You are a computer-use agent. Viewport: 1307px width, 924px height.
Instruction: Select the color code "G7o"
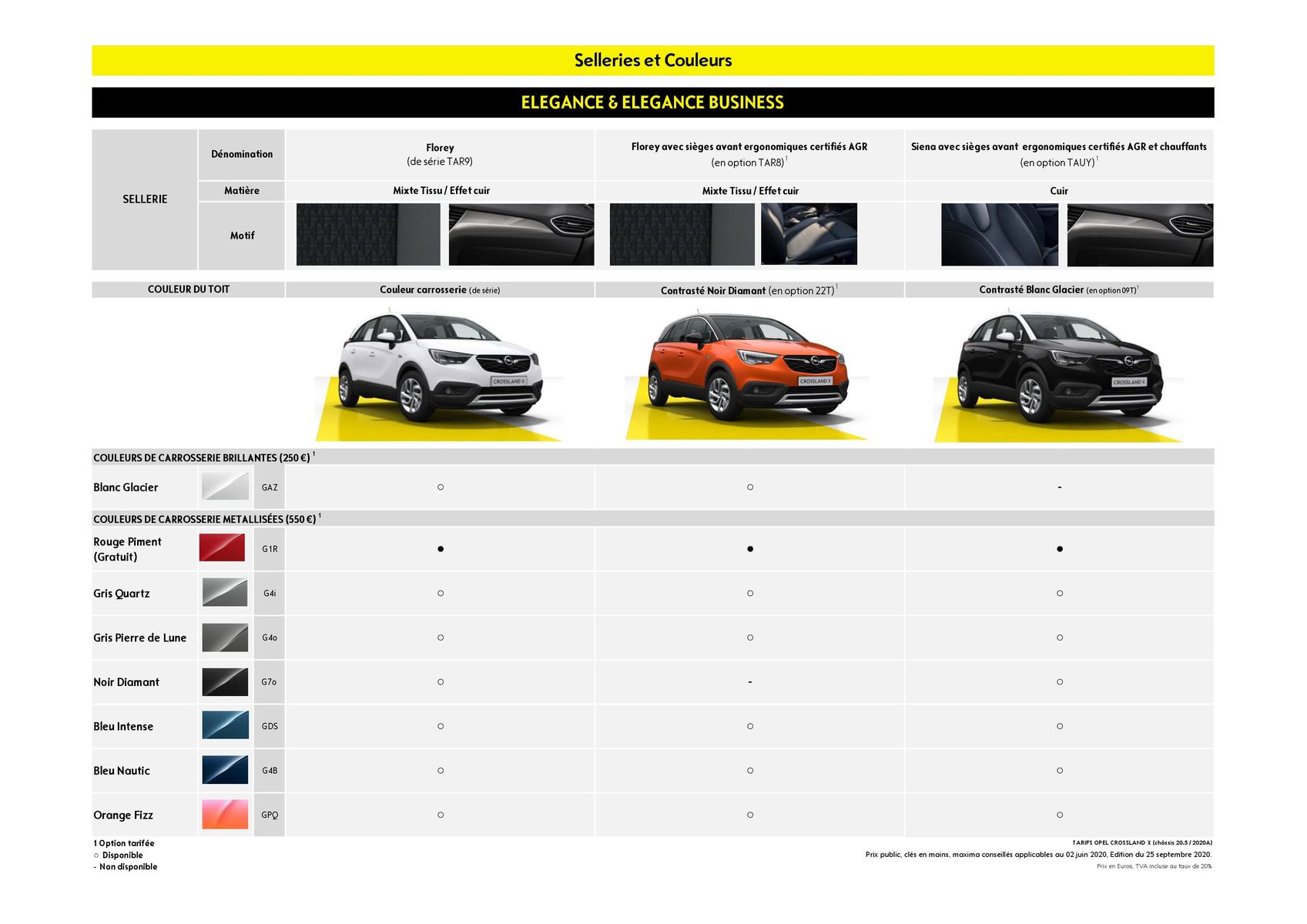click(269, 682)
